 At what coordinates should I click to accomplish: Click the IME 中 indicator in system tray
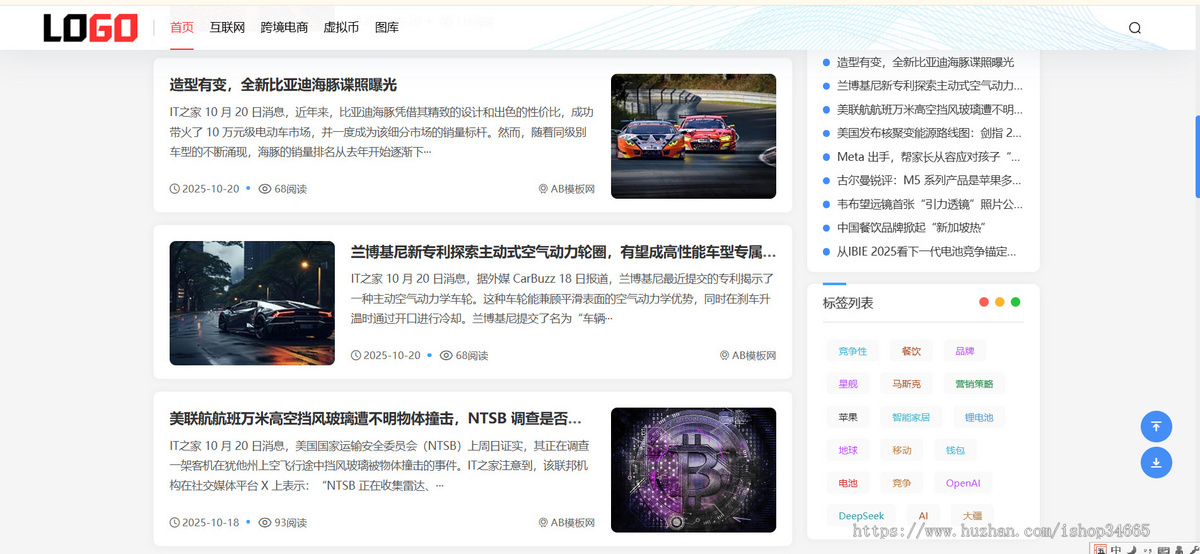coord(1116,549)
